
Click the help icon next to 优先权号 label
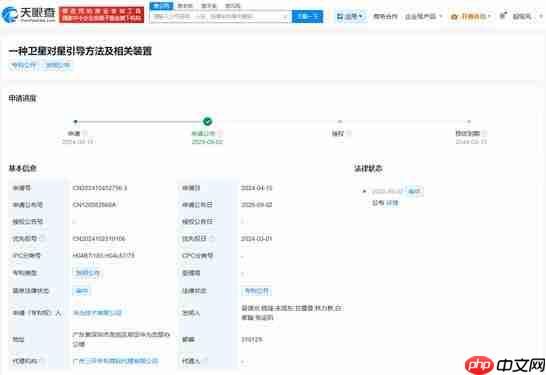point(42,239)
